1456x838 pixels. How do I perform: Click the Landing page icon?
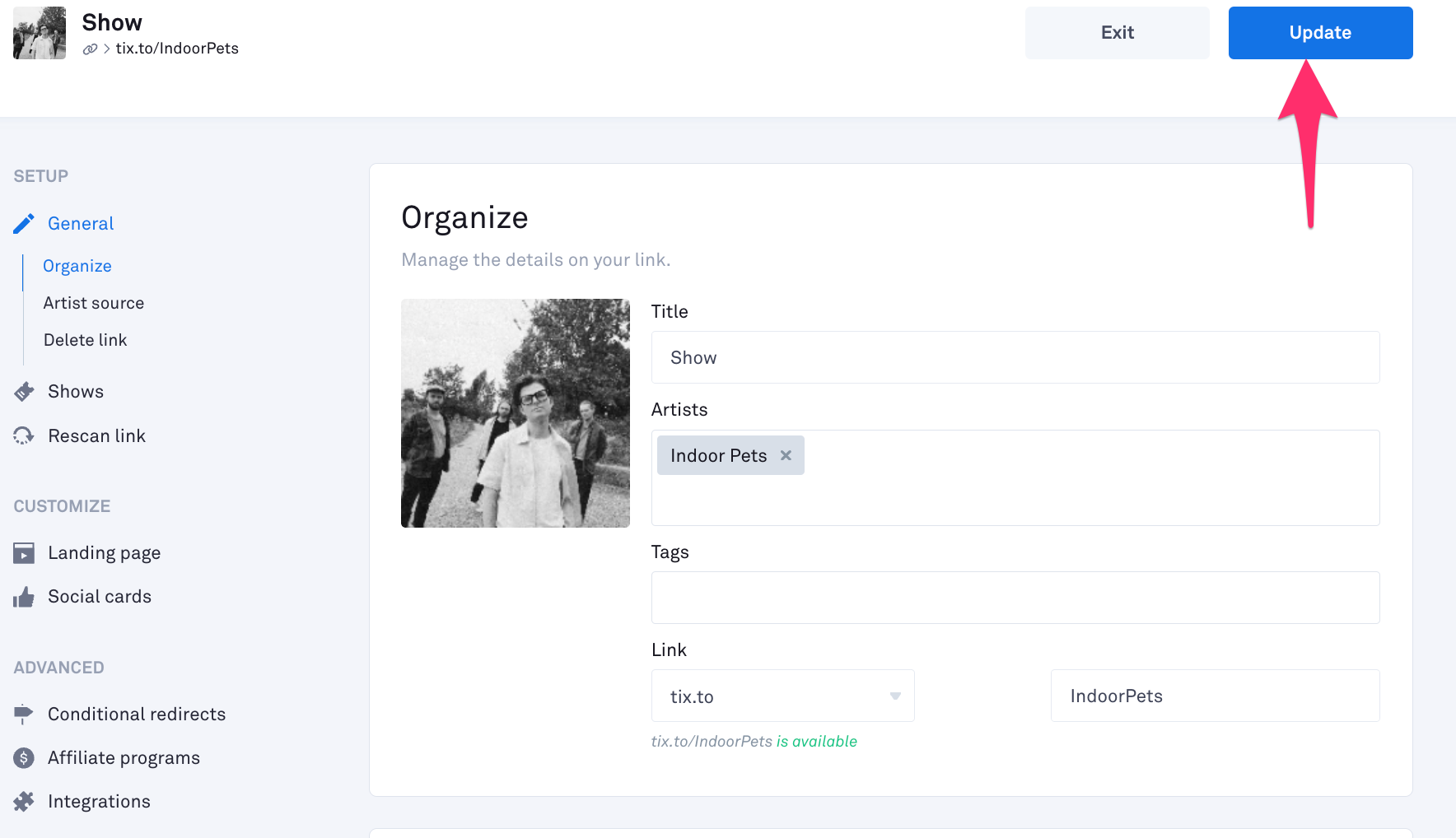[24, 553]
